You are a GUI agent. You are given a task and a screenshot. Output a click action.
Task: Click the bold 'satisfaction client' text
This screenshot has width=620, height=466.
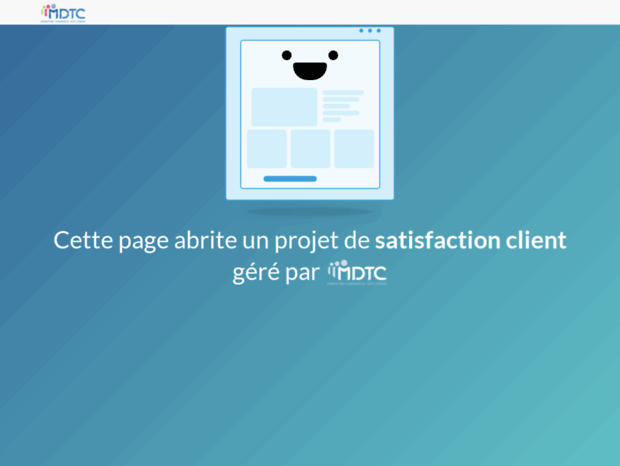coord(470,241)
